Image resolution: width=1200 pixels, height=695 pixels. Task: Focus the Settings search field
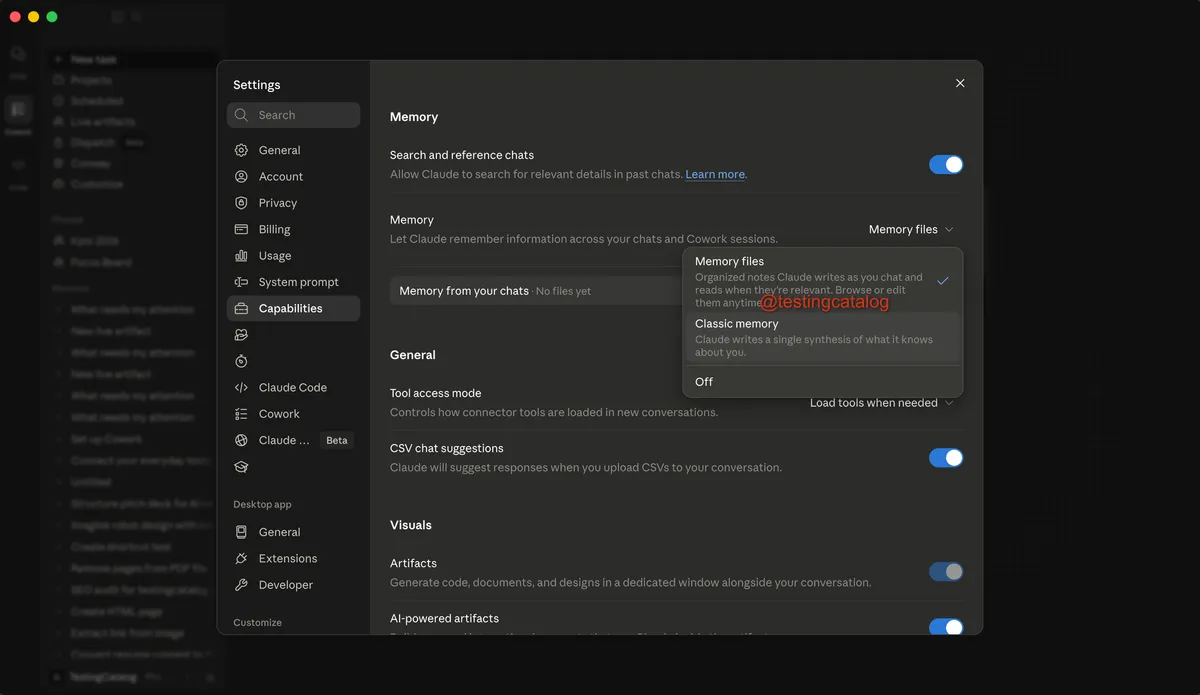point(293,115)
